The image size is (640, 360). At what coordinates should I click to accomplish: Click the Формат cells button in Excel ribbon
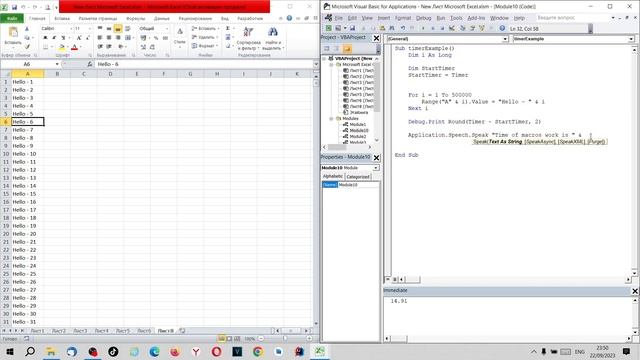tap(205, 46)
